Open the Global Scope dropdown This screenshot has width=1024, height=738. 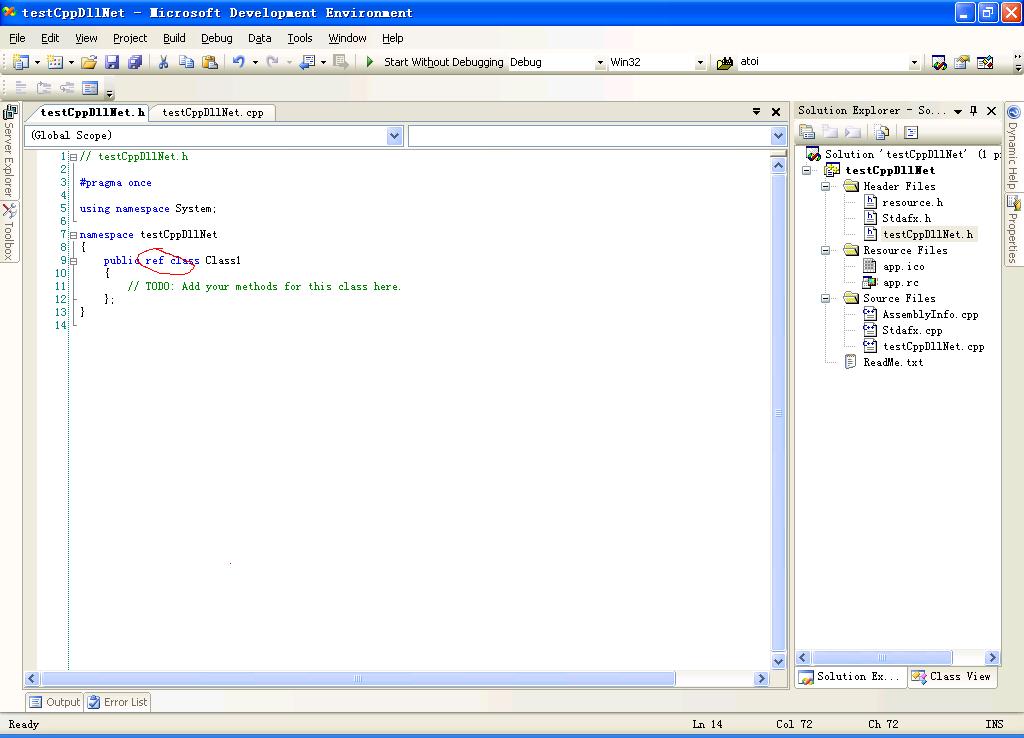tap(394, 135)
